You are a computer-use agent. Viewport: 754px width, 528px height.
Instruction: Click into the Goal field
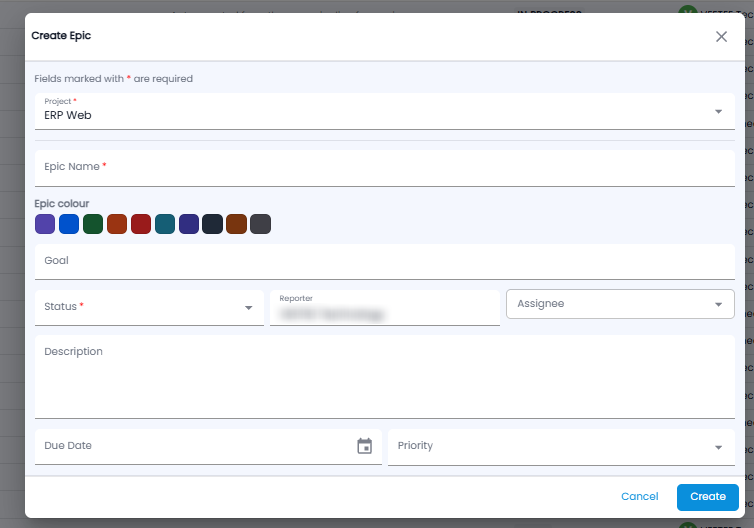385,262
